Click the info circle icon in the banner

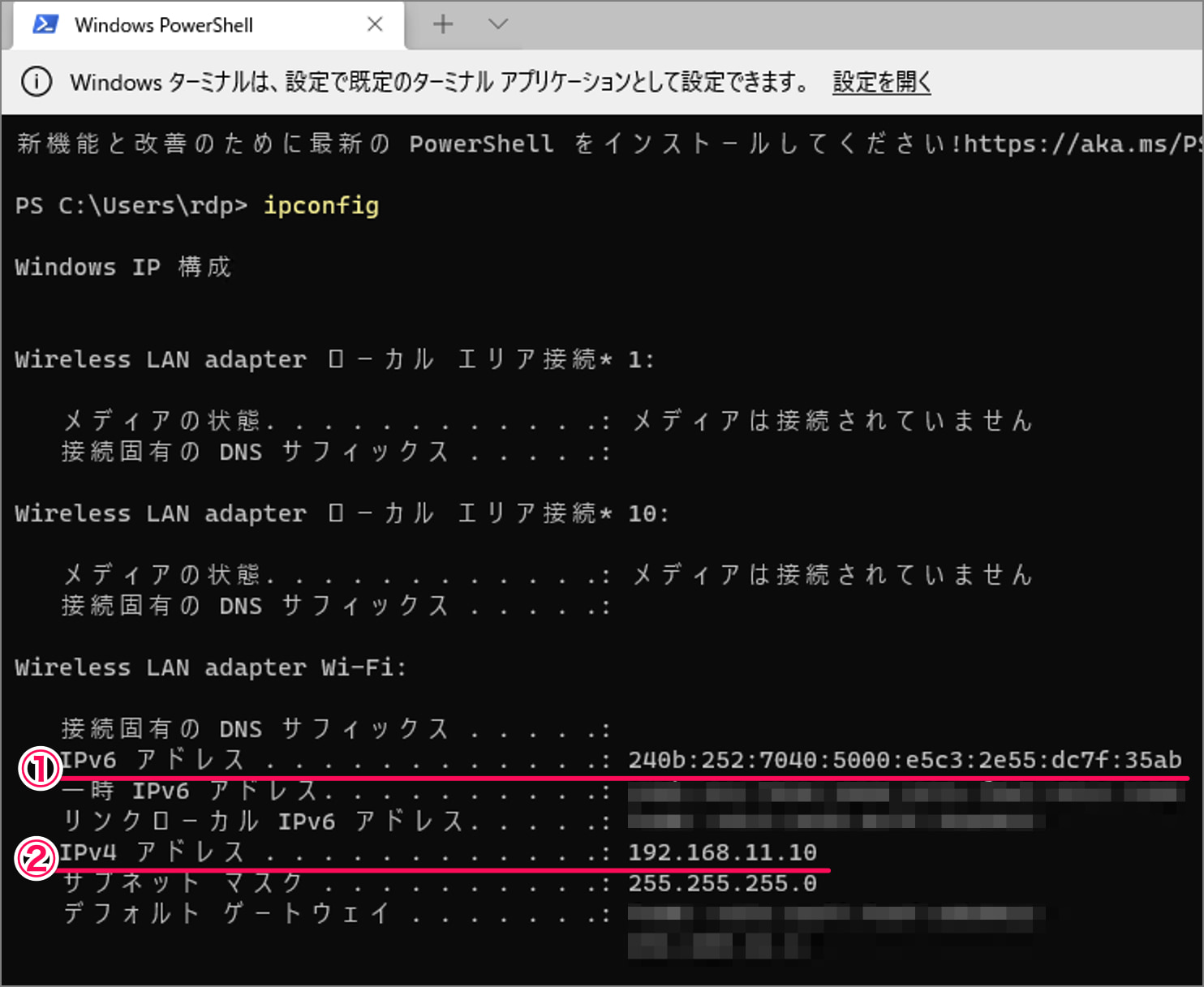pyautogui.click(x=37, y=81)
